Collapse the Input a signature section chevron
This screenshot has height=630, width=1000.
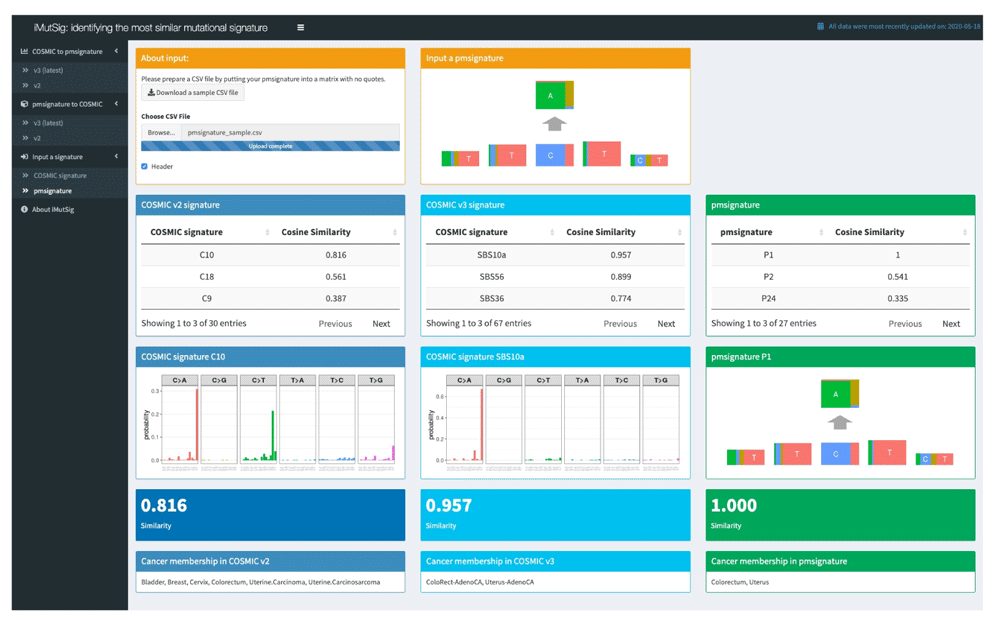tap(116, 157)
